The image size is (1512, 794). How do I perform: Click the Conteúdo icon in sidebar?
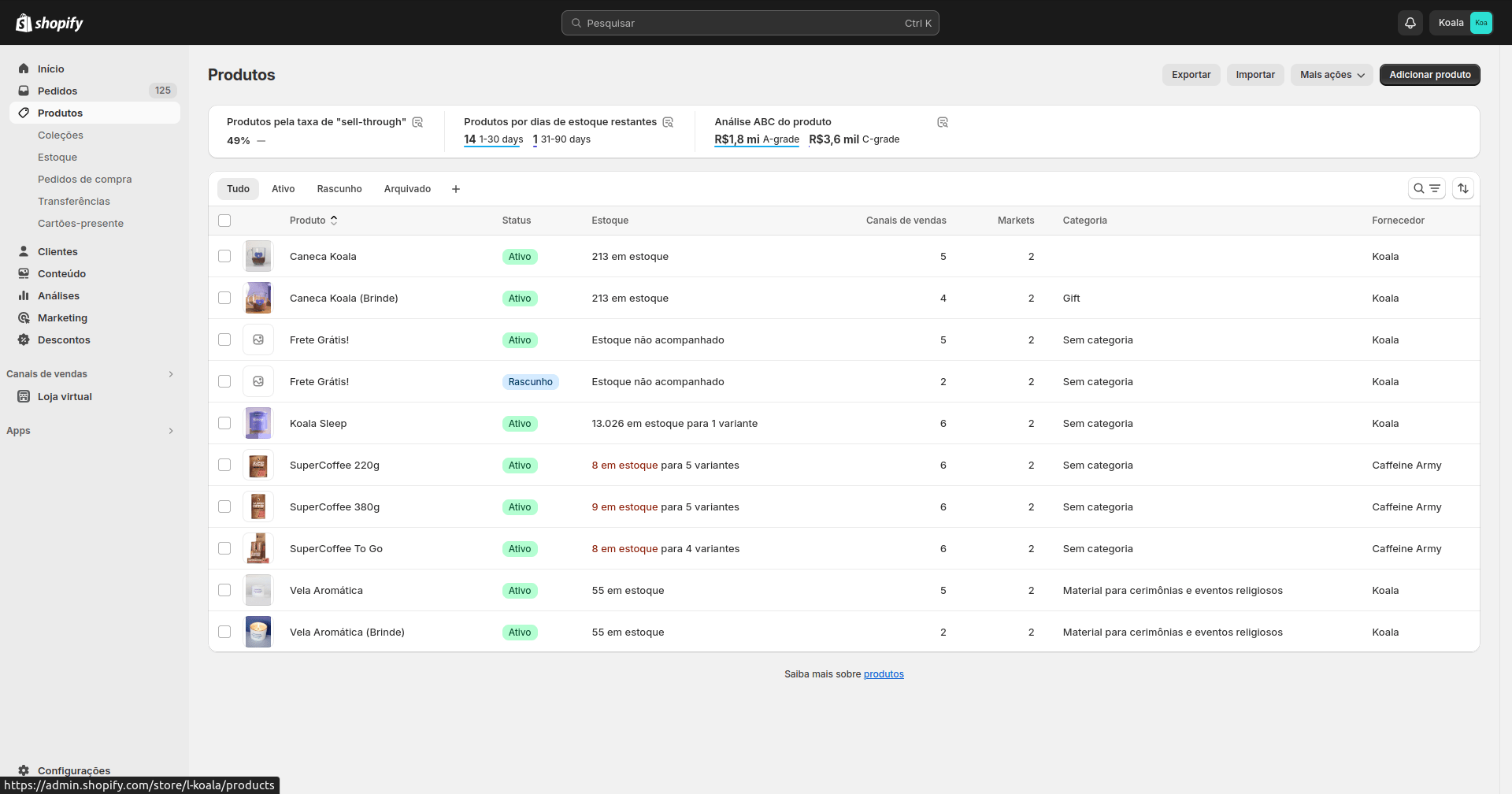(x=24, y=273)
